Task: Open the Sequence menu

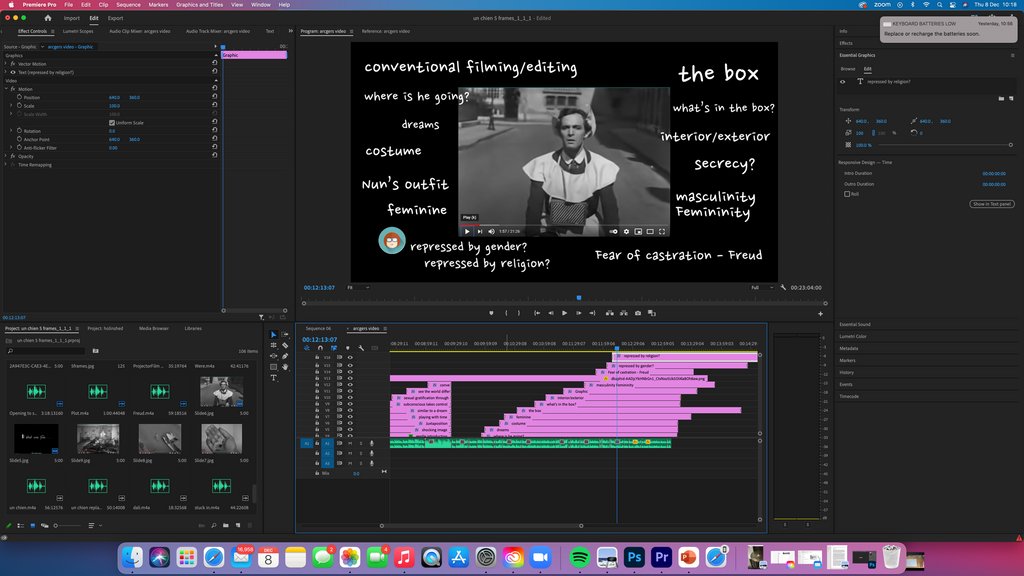Action: [x=128, y=5]
